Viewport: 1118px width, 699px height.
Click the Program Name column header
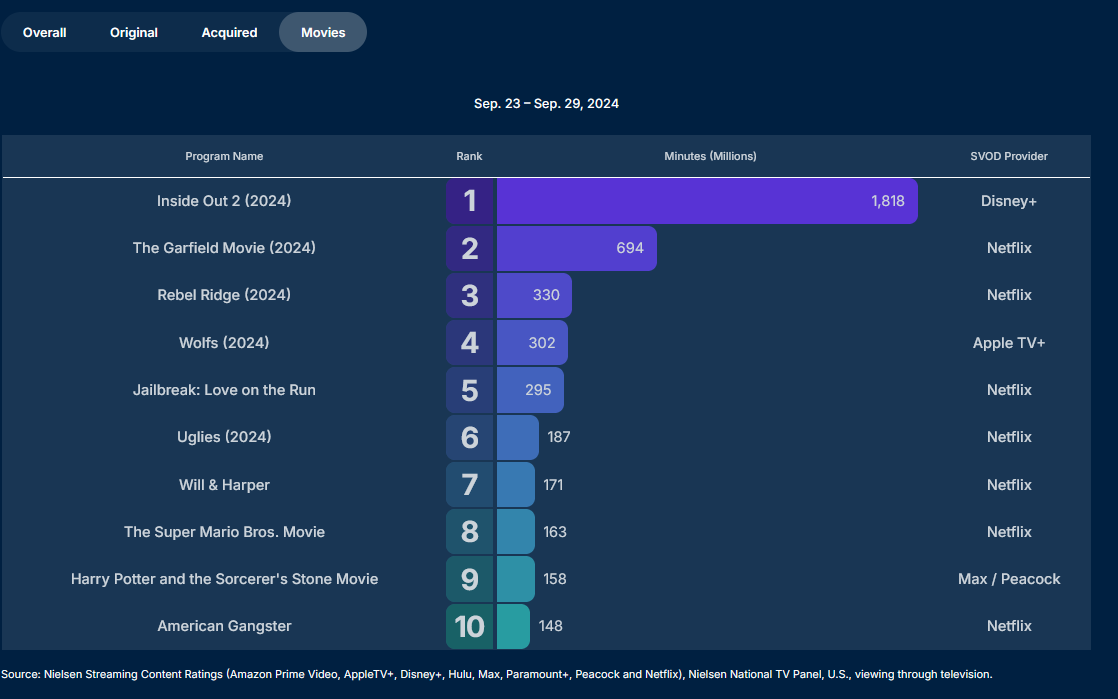(x=224, y=156)
